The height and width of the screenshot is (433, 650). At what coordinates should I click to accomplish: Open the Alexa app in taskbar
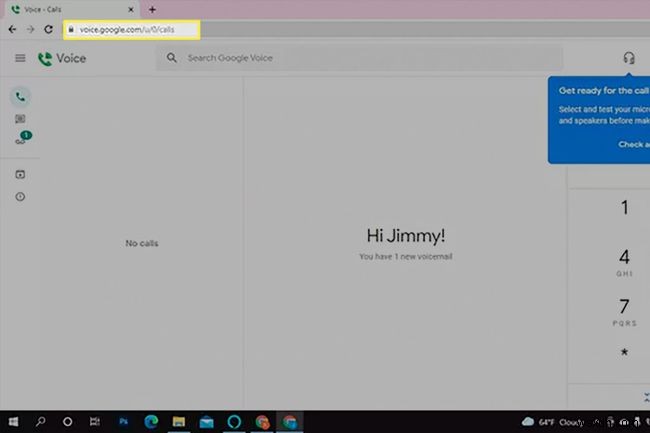click(x=234, y=422)
